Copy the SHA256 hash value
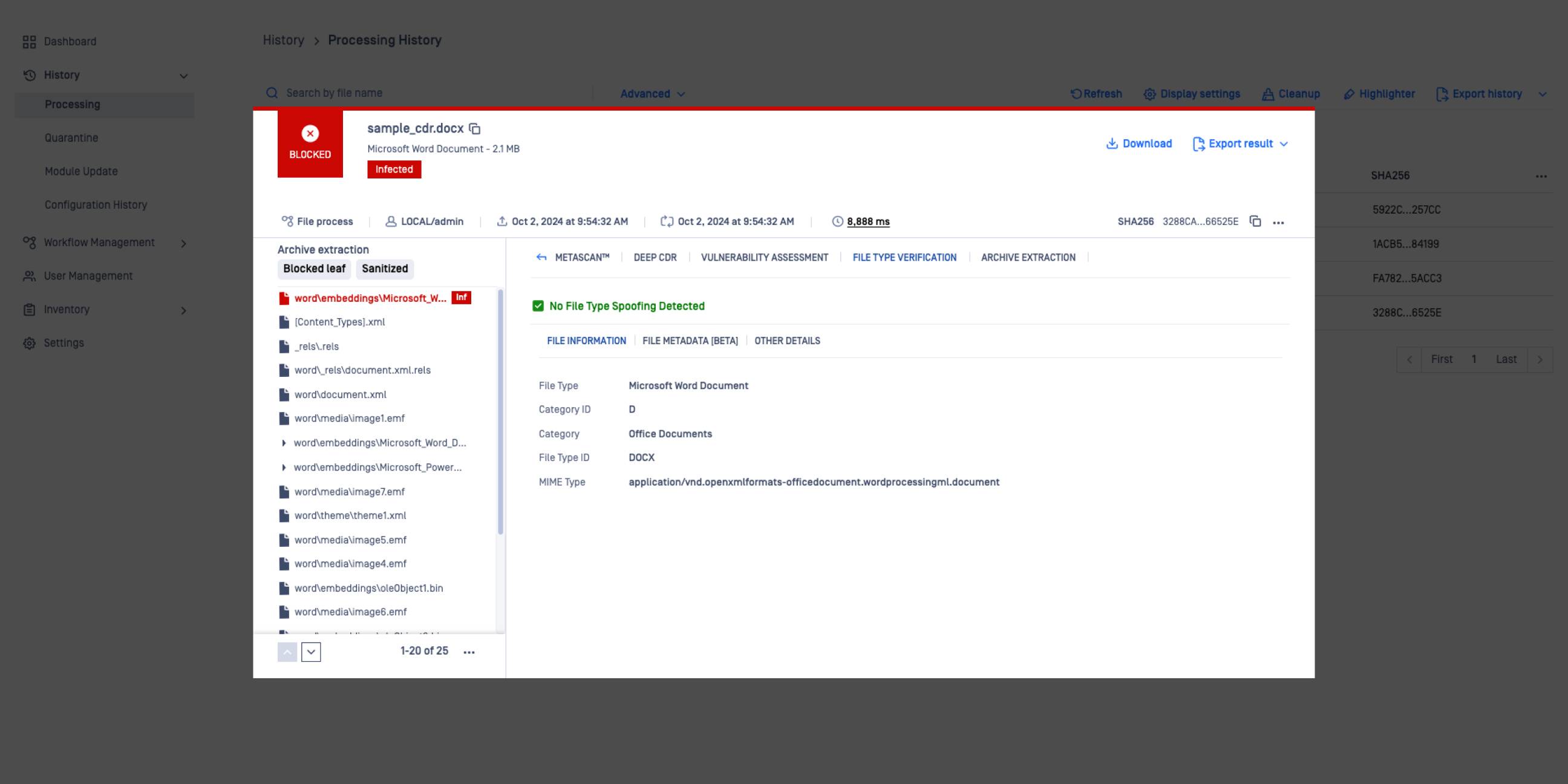Screen dimensions: 1568x784 coord(1255,221)
